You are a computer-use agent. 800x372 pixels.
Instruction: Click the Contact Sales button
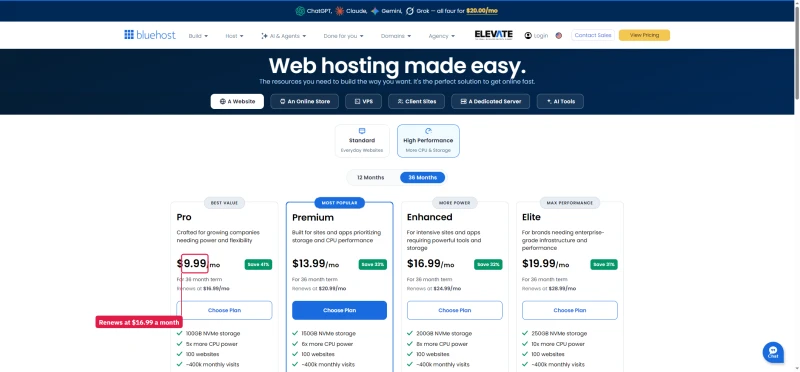(592, 35)
